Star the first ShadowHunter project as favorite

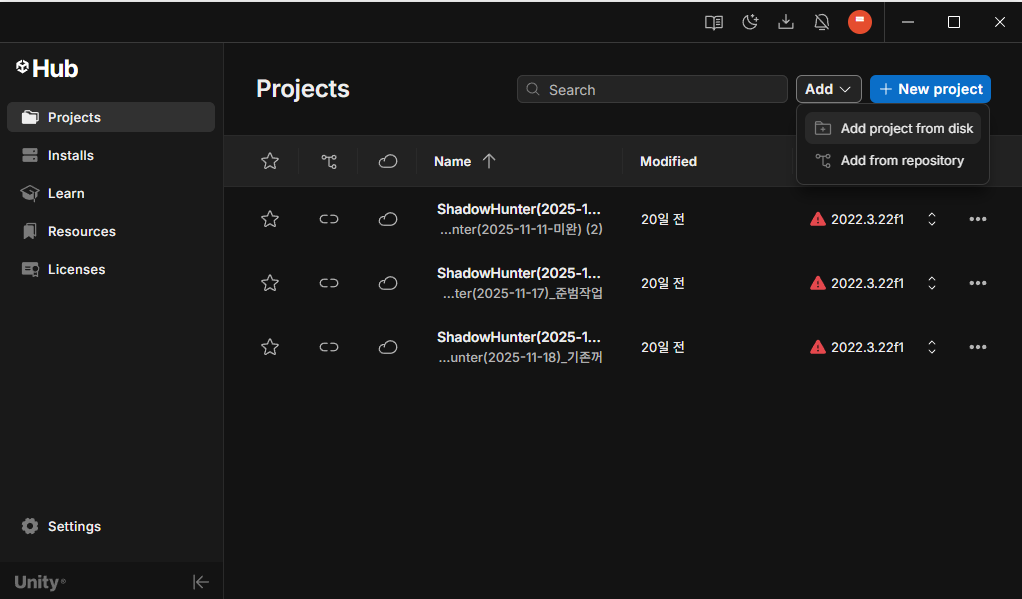270,219
